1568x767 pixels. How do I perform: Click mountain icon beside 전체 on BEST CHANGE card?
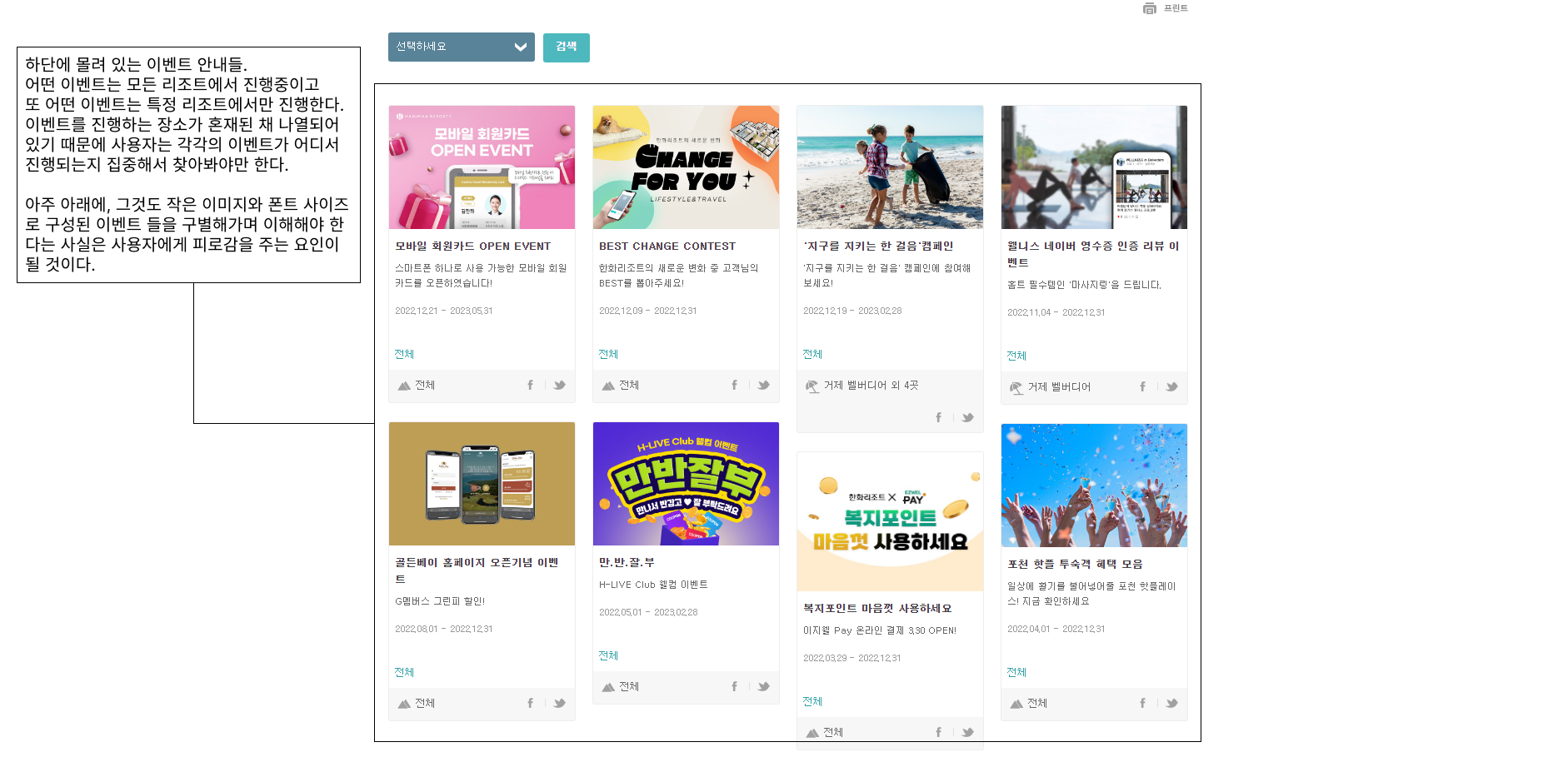point(607,385)
